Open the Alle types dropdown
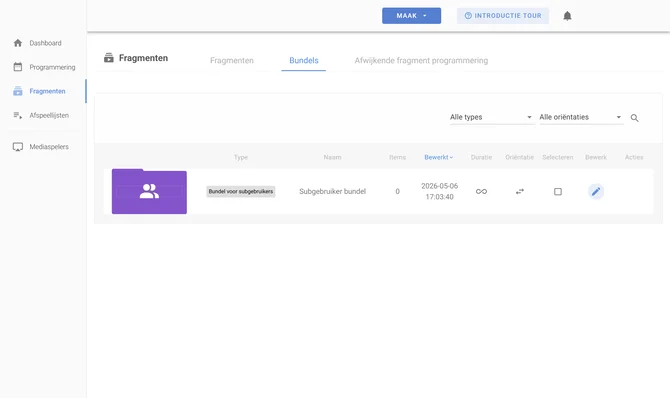The height and width of the screenshot is (398, 670). [x=491, y=117]
